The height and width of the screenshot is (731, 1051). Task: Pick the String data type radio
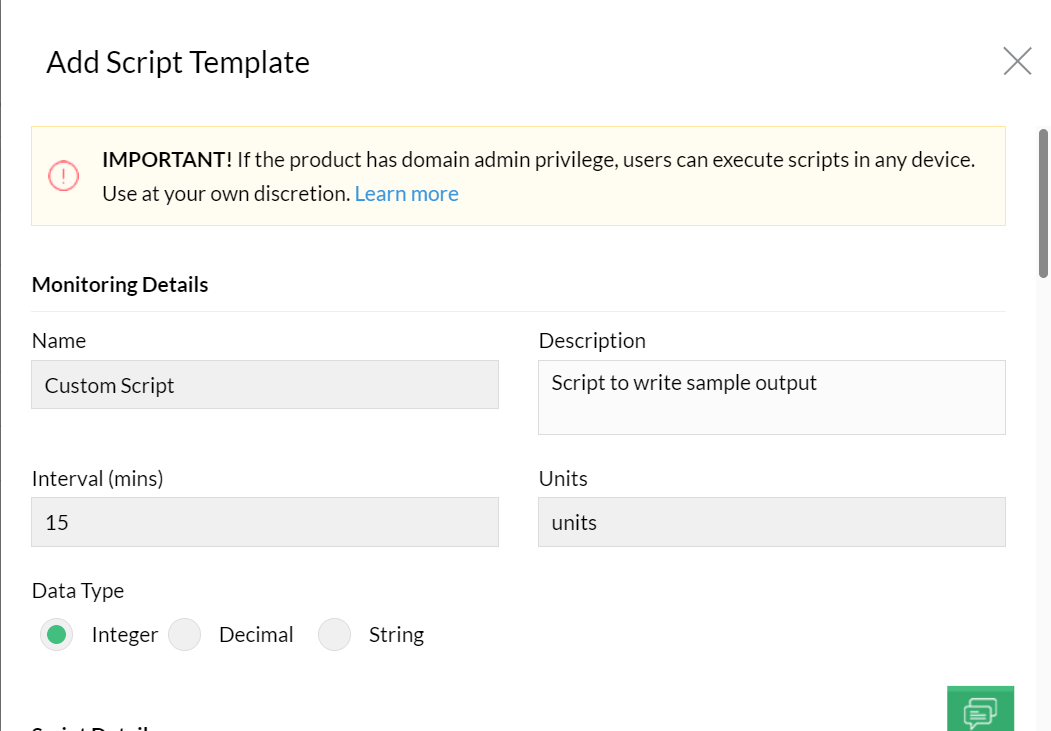(335, 634)
